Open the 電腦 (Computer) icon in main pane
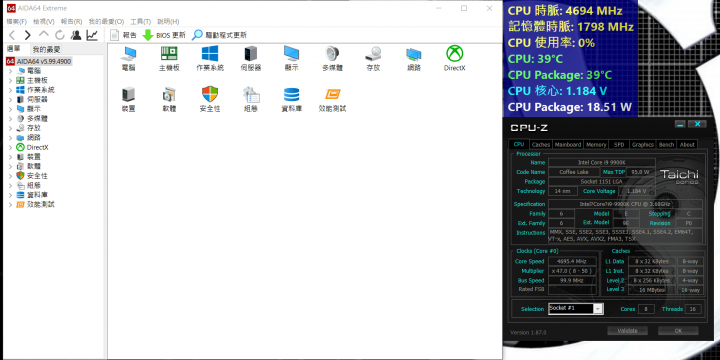This screenshot has height=360, width=720. [128, 54]
